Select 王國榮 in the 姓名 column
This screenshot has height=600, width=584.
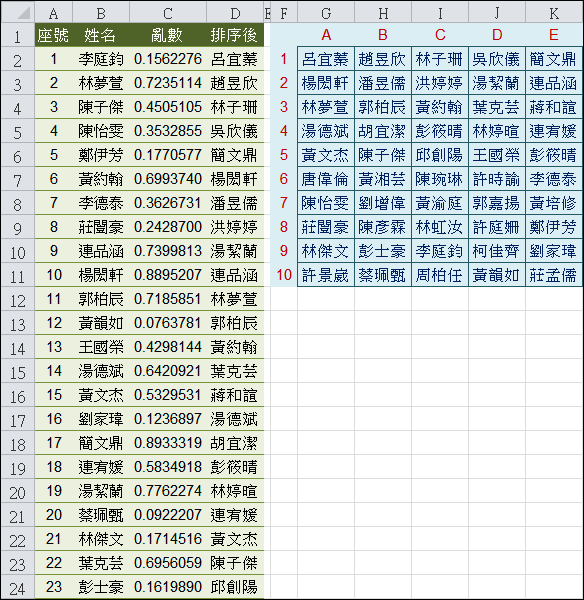tap(101, 347)
